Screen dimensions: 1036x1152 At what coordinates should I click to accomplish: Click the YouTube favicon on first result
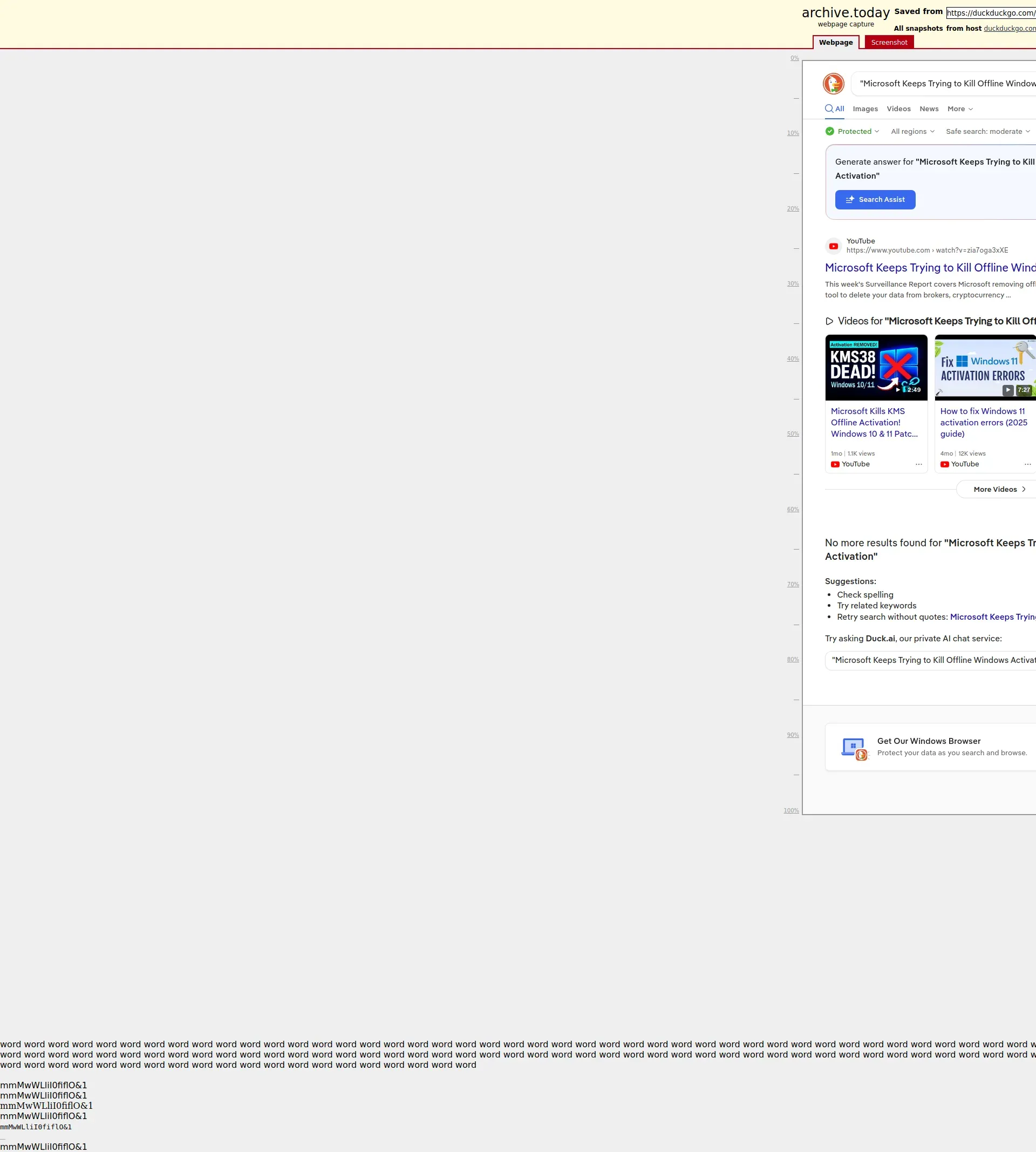tap(833, 246)
